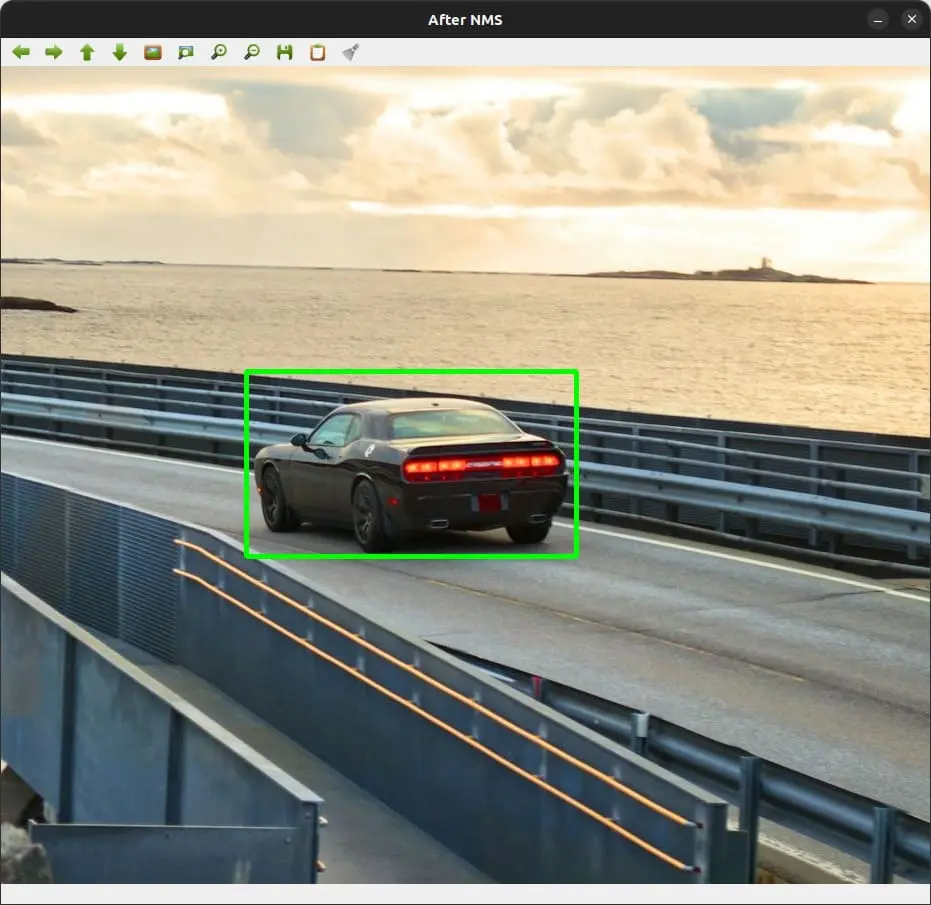Copy the image to the clipboard
The image size is (931, 905).
click(318, 52)
